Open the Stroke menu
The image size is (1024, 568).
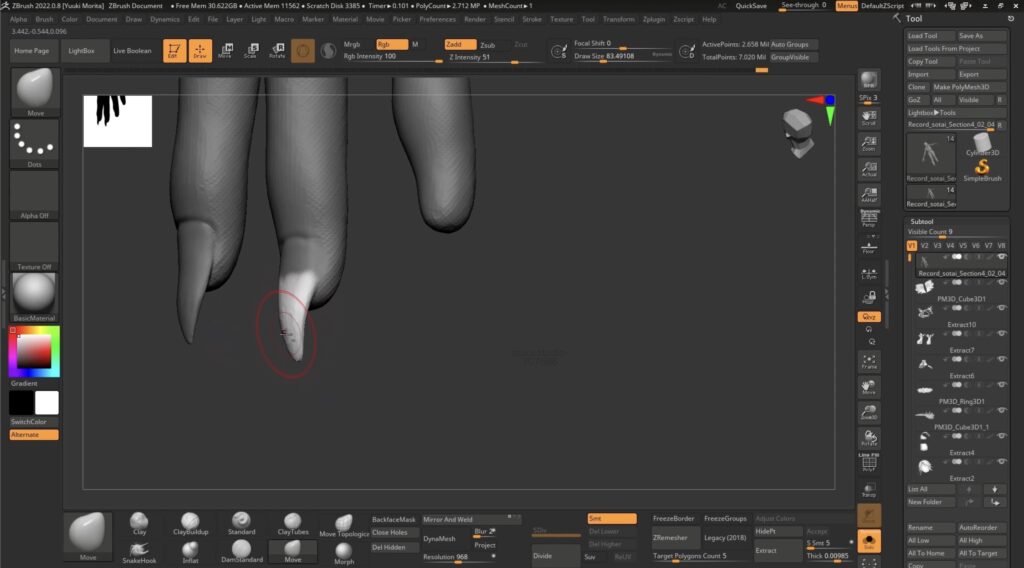532,19
